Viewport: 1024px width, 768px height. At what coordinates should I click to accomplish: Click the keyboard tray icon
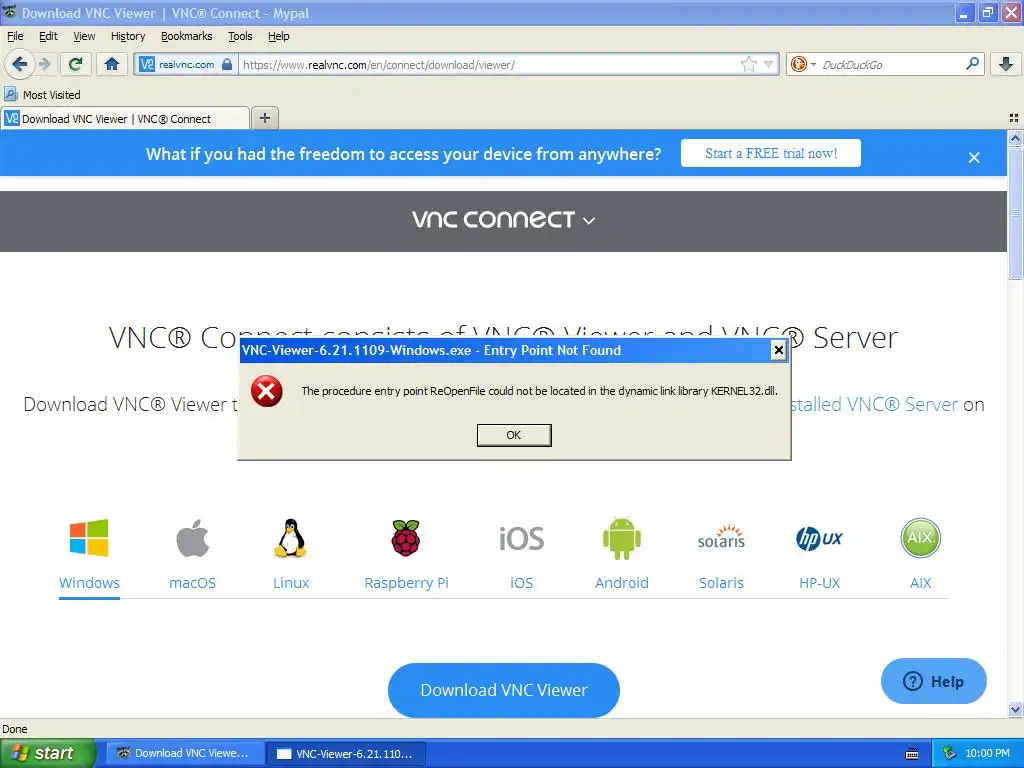click(x=912, y=754)
